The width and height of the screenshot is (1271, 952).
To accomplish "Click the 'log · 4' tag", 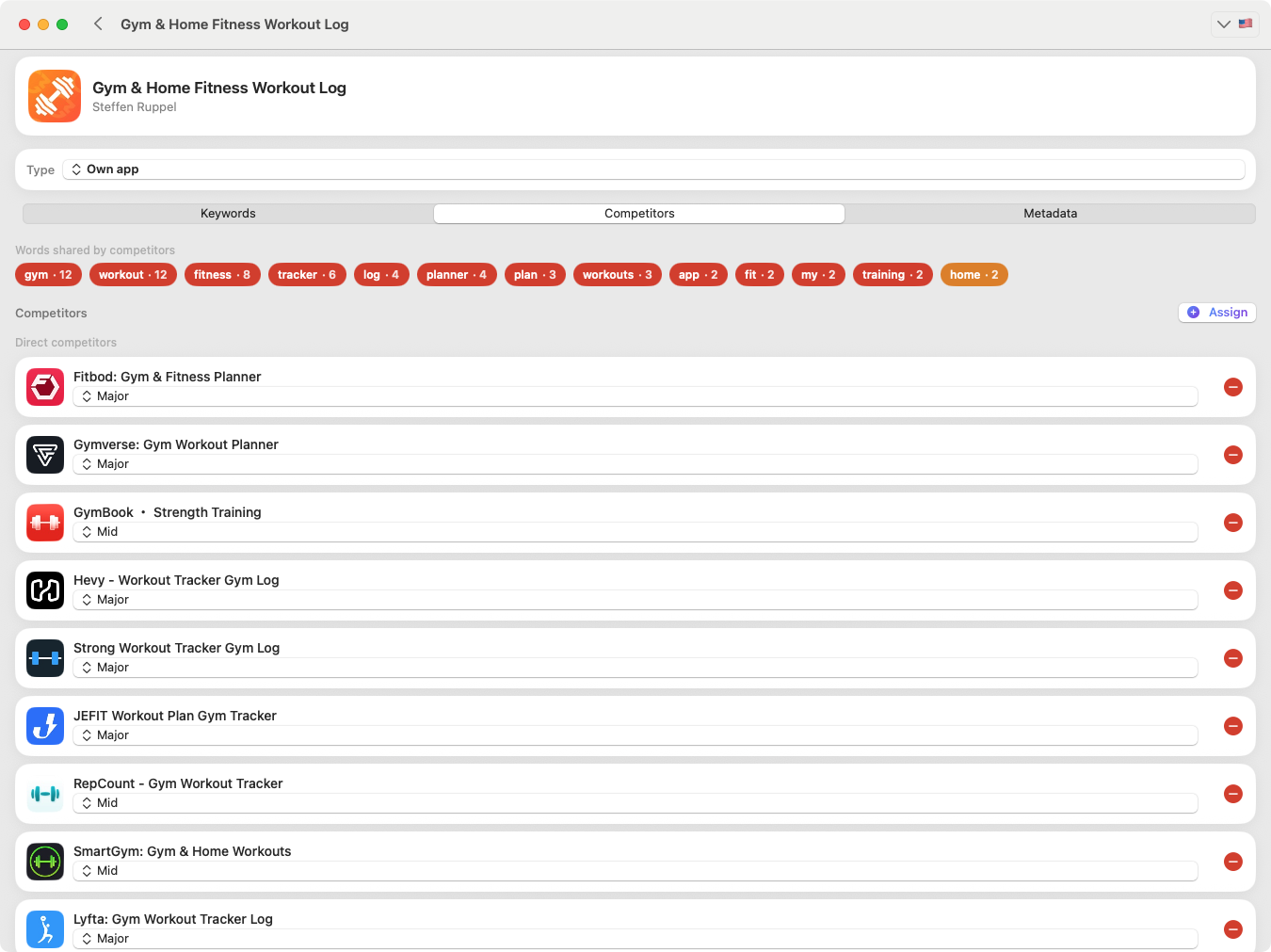I will tap(381, 275).
